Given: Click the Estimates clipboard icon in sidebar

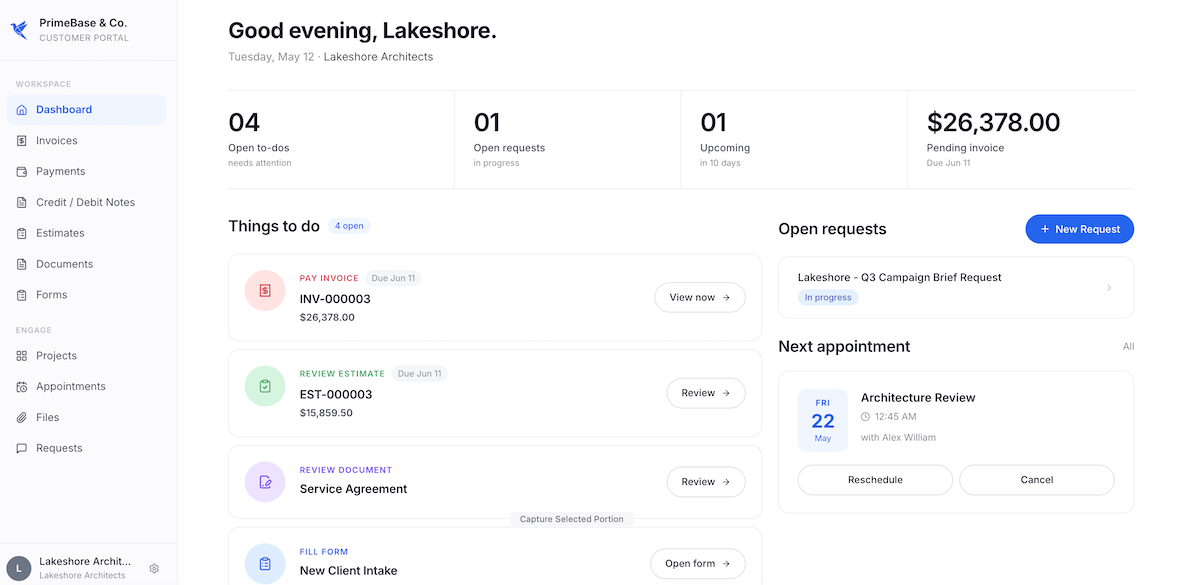Looking at the screenshot, I should point(22,233).
